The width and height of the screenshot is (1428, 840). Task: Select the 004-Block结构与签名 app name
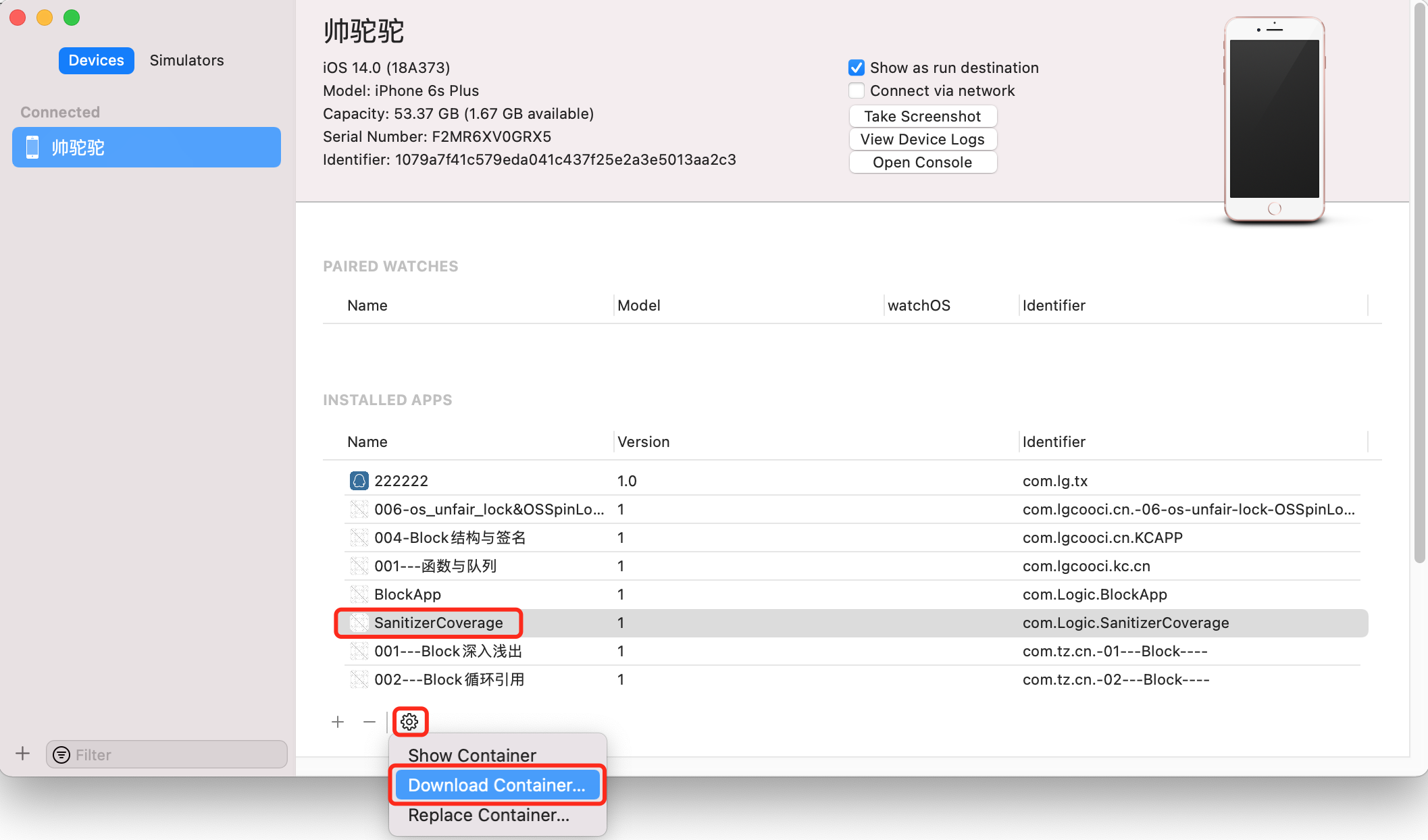(x=450, y=537)
